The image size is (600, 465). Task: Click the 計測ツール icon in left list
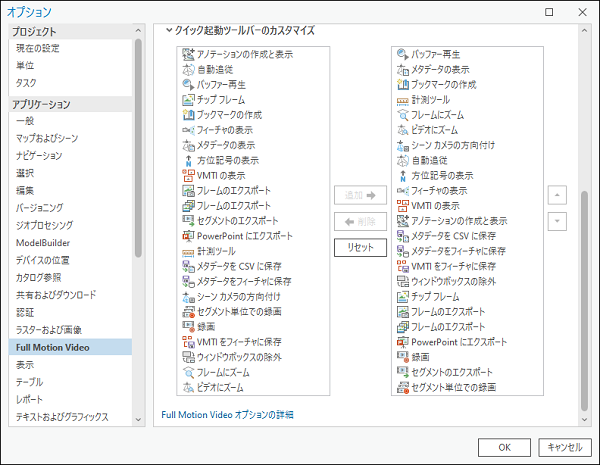188,251
